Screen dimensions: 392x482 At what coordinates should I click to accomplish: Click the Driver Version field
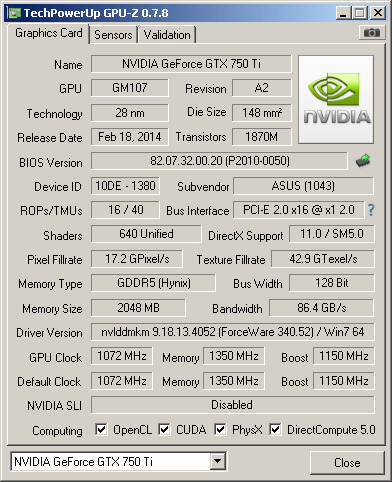point(233,332)
